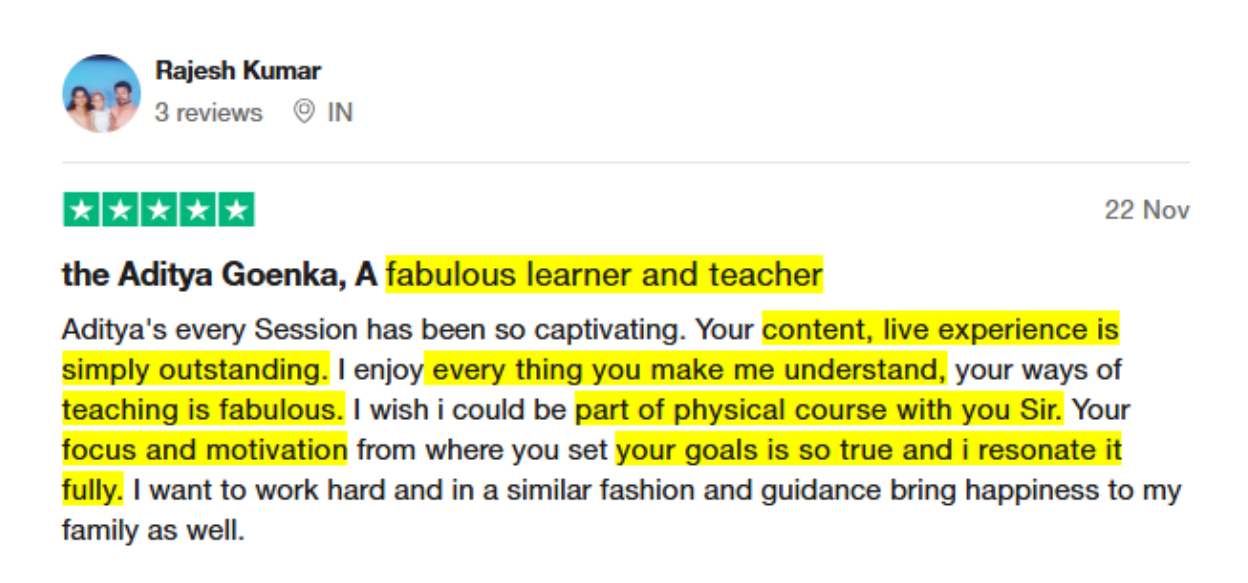Open Rajesh Kumar's profile name link
1248x583 pixels.
[238, 71]
